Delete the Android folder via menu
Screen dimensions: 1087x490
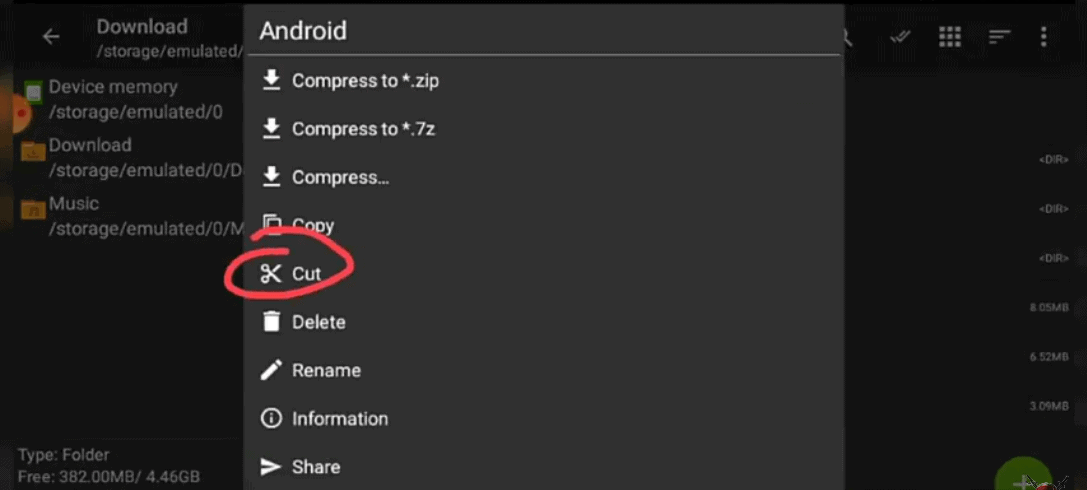coord(544,322)
